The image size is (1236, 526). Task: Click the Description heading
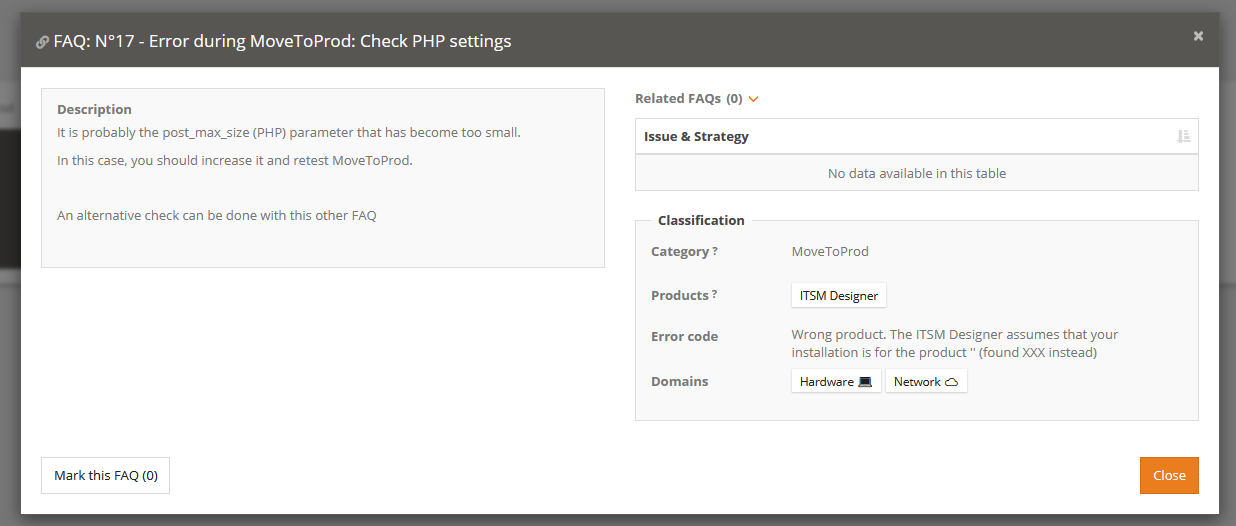94,110
